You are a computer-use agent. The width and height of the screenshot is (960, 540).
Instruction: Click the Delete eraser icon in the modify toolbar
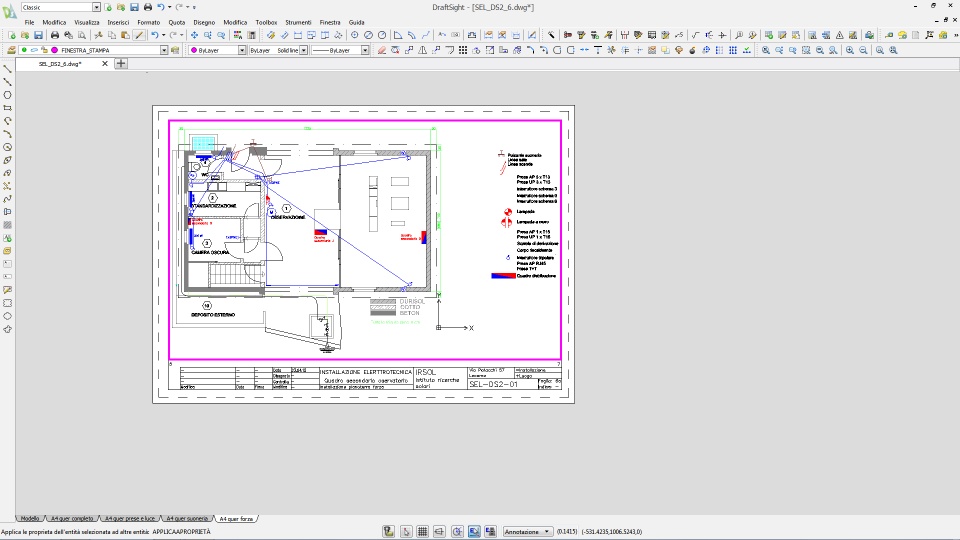[381, 50]
